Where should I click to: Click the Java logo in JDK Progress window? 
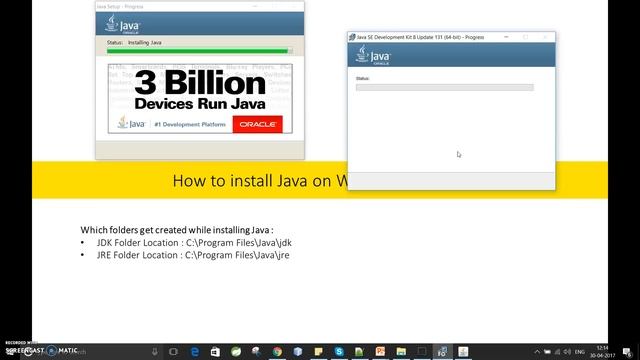tap(373, 55)
